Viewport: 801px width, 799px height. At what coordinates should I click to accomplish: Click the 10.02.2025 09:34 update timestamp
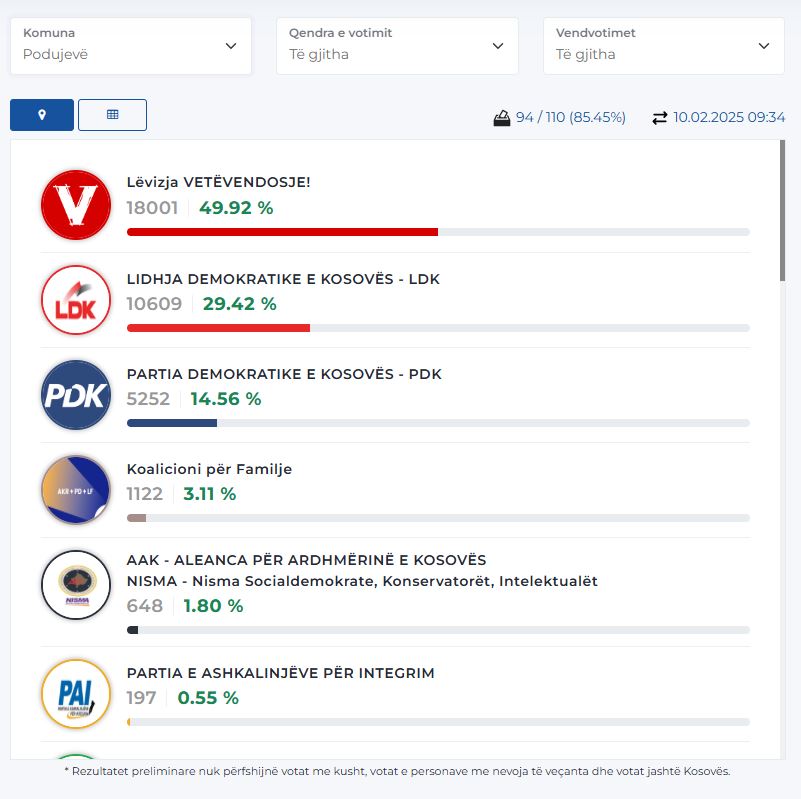tap(729, 118)
